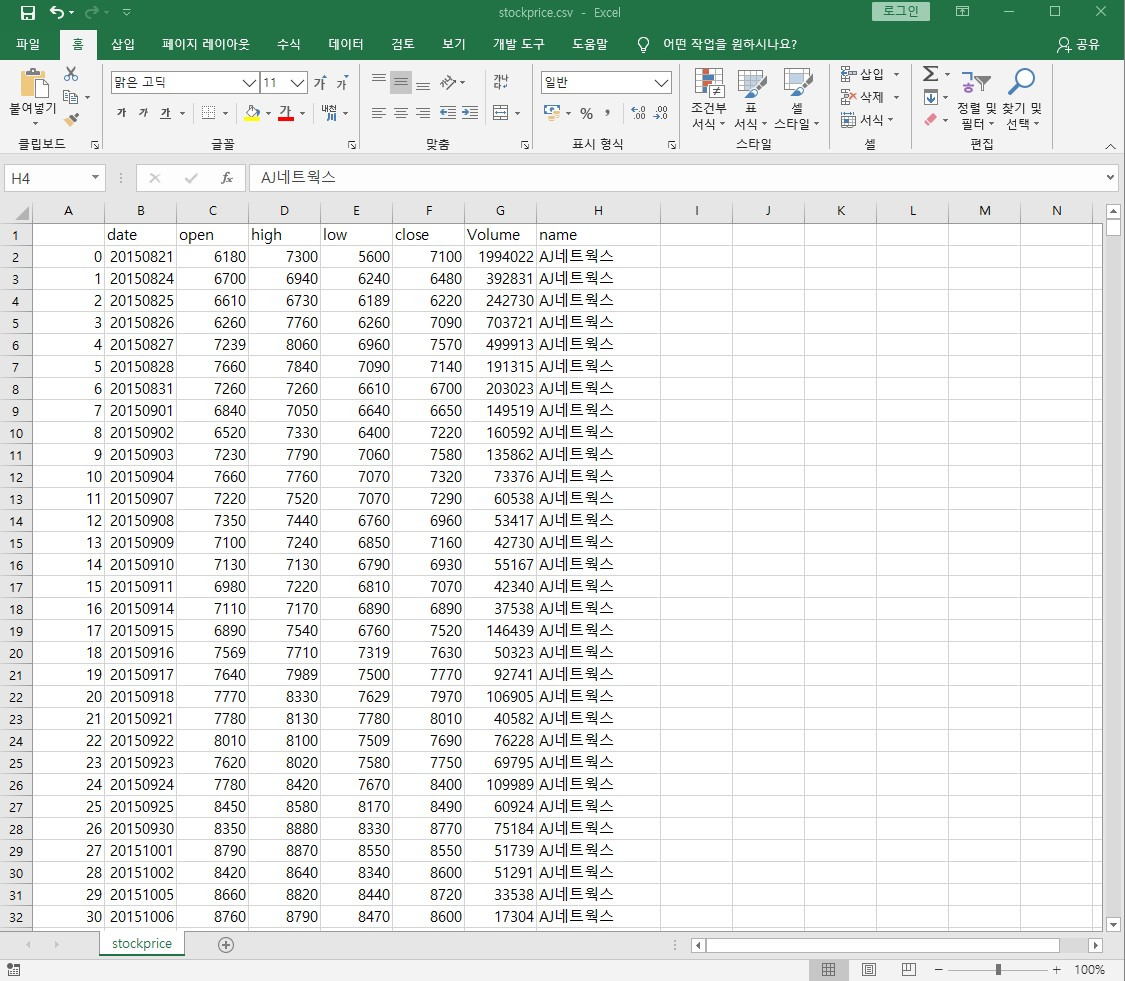Screen dimensions: 1125x981
Task: Open the font size dropdown
Action: pyautogui.click(x=298, y=83)
